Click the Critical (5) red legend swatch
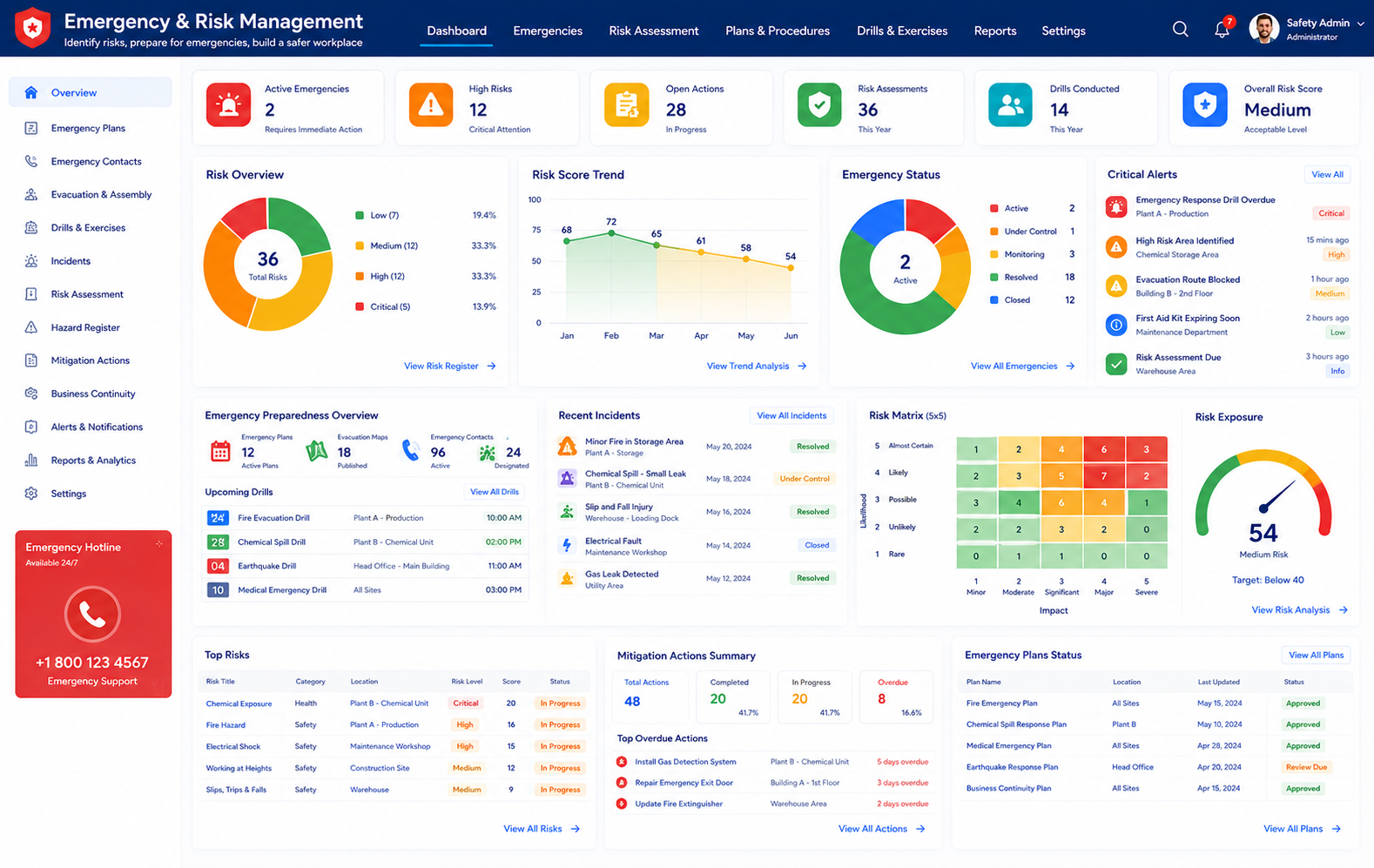Screen dimensions: 1374x868 coord(360,306)
